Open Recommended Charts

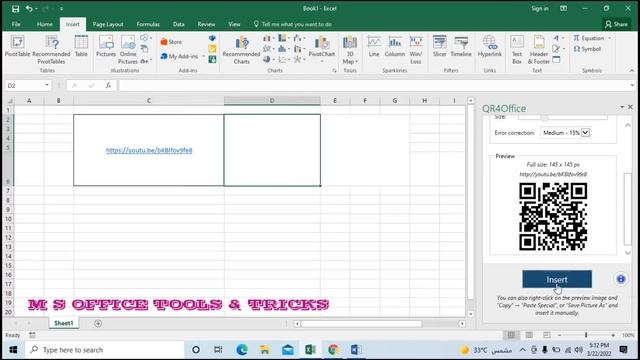coord(241,50)
